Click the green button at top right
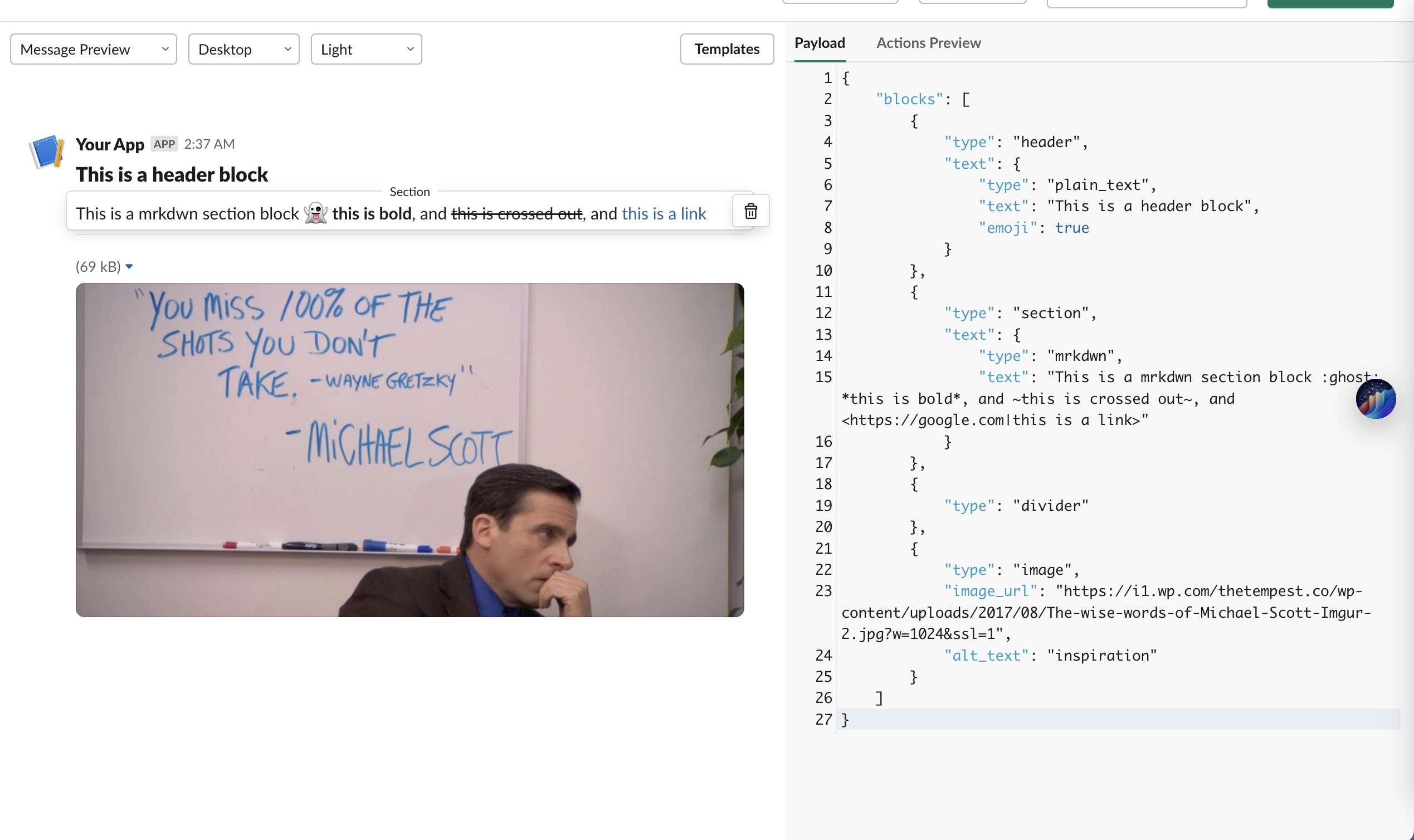The height and width of the screenshot is (840, 1414). pyautogui.click(x=1330, y=3)
